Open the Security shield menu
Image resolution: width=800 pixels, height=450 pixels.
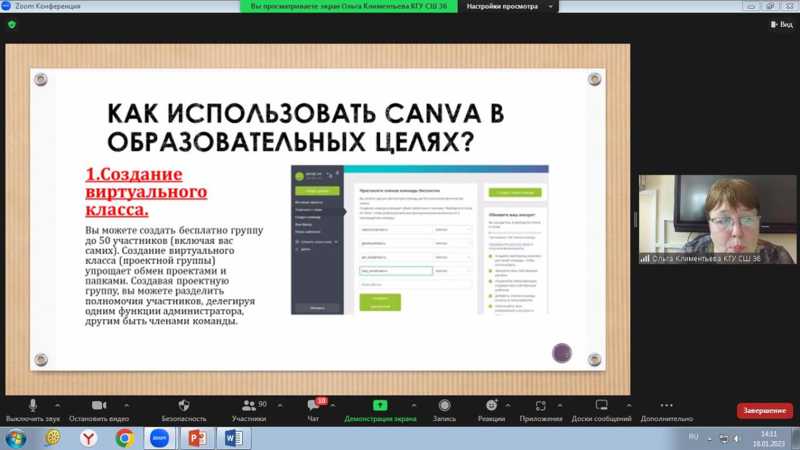pyautogui.click(x=184, y=410)
